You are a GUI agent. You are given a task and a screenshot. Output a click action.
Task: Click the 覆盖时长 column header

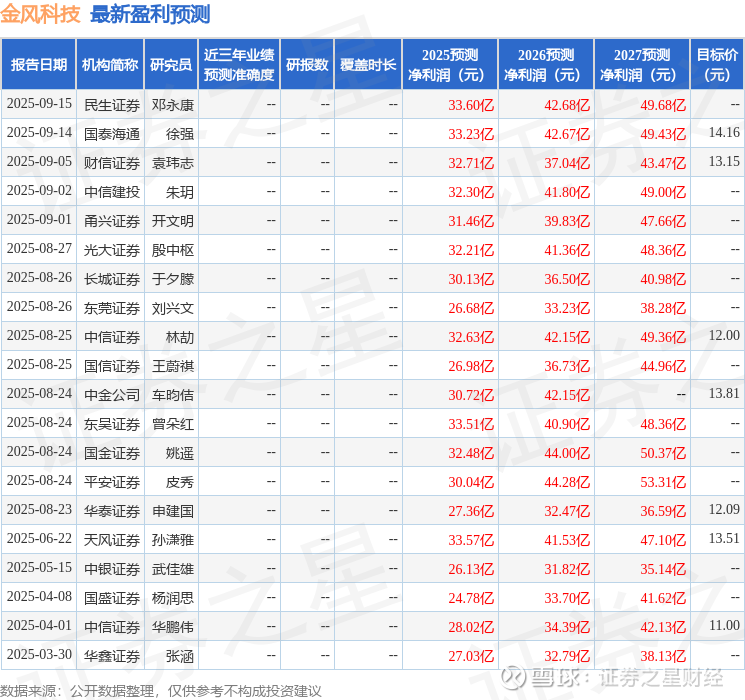(368, 65)
